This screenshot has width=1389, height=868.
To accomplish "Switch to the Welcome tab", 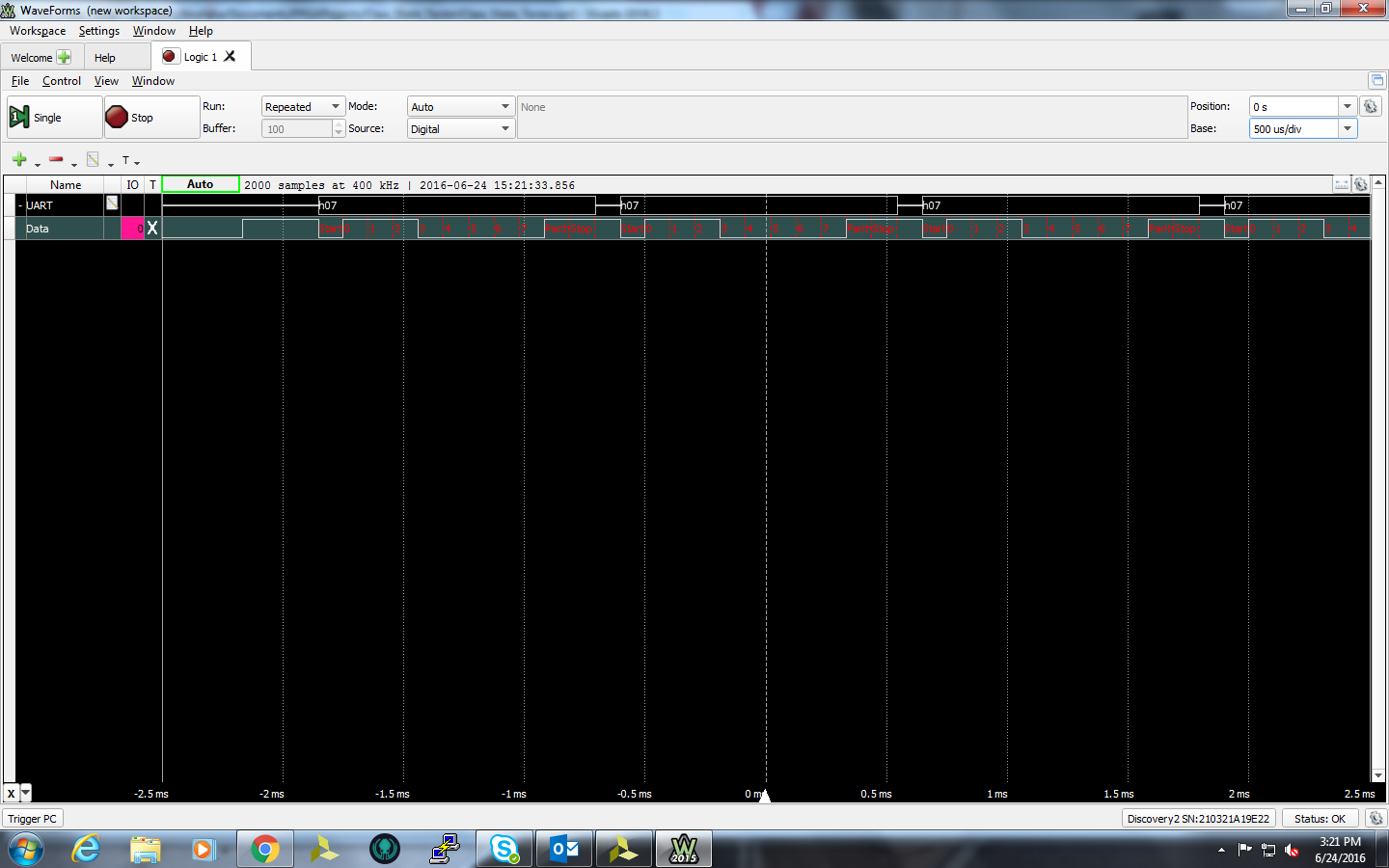I will 40,58.
